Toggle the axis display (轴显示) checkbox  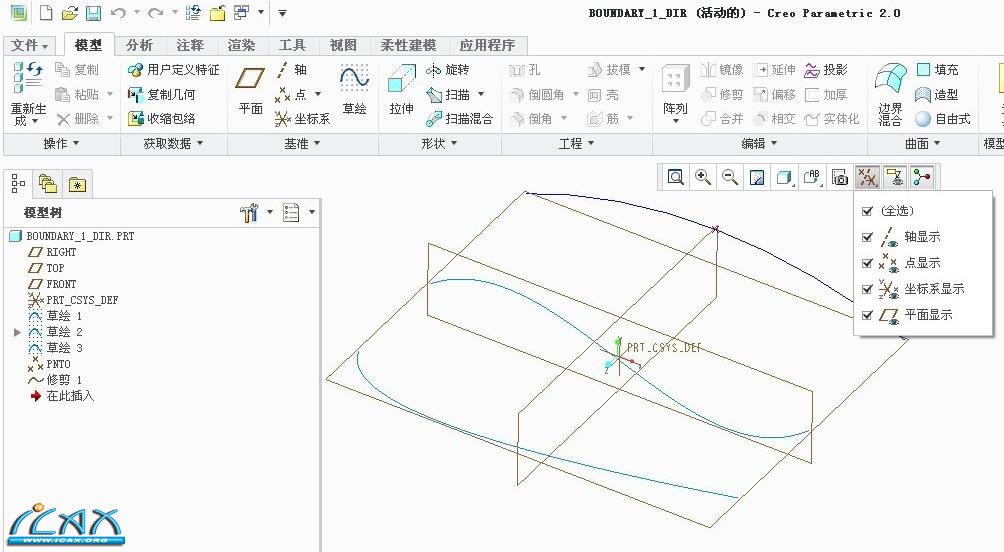867,237
